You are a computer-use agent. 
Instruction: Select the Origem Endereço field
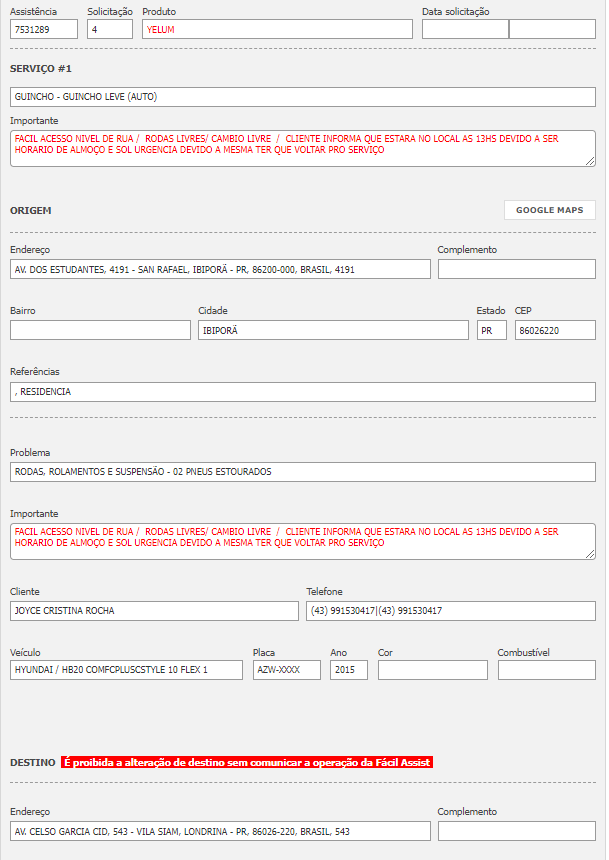coord(220,269)
